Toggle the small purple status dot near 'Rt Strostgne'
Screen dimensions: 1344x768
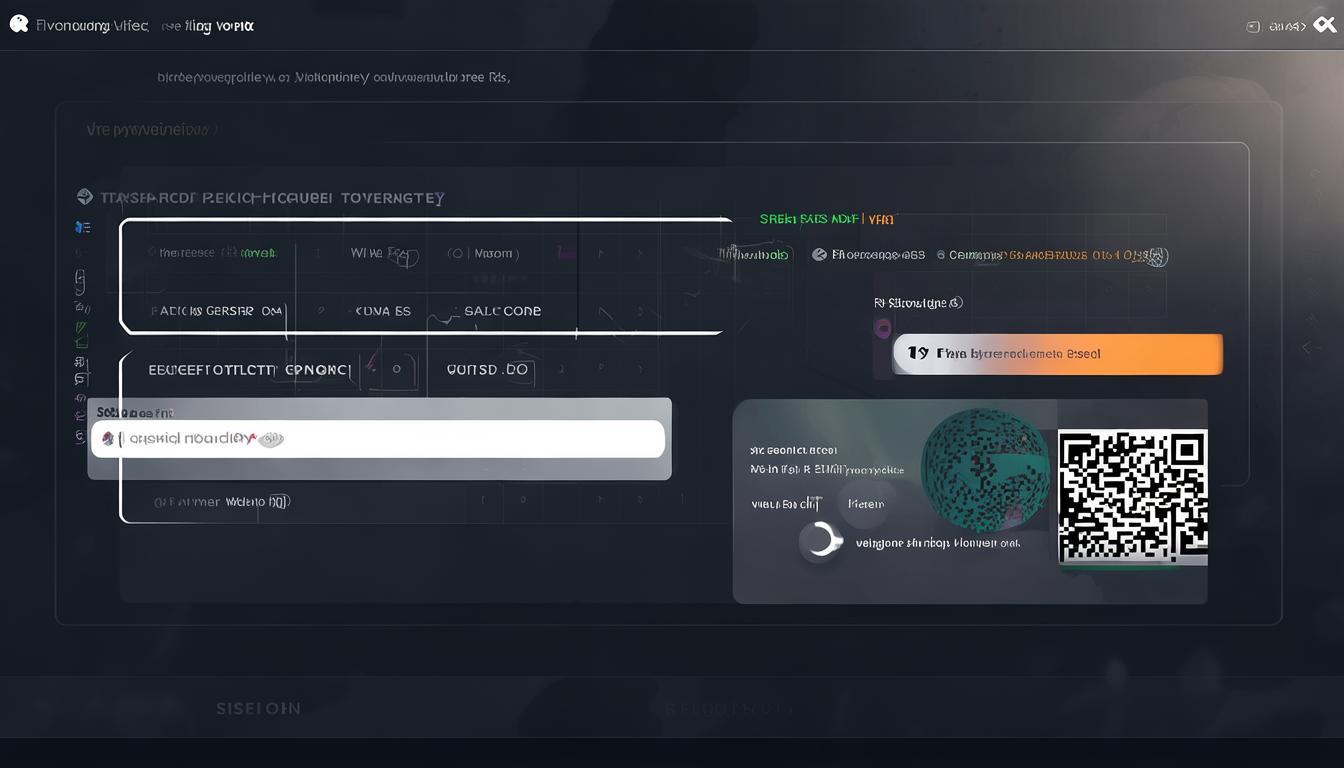click(x=883, y=327)
